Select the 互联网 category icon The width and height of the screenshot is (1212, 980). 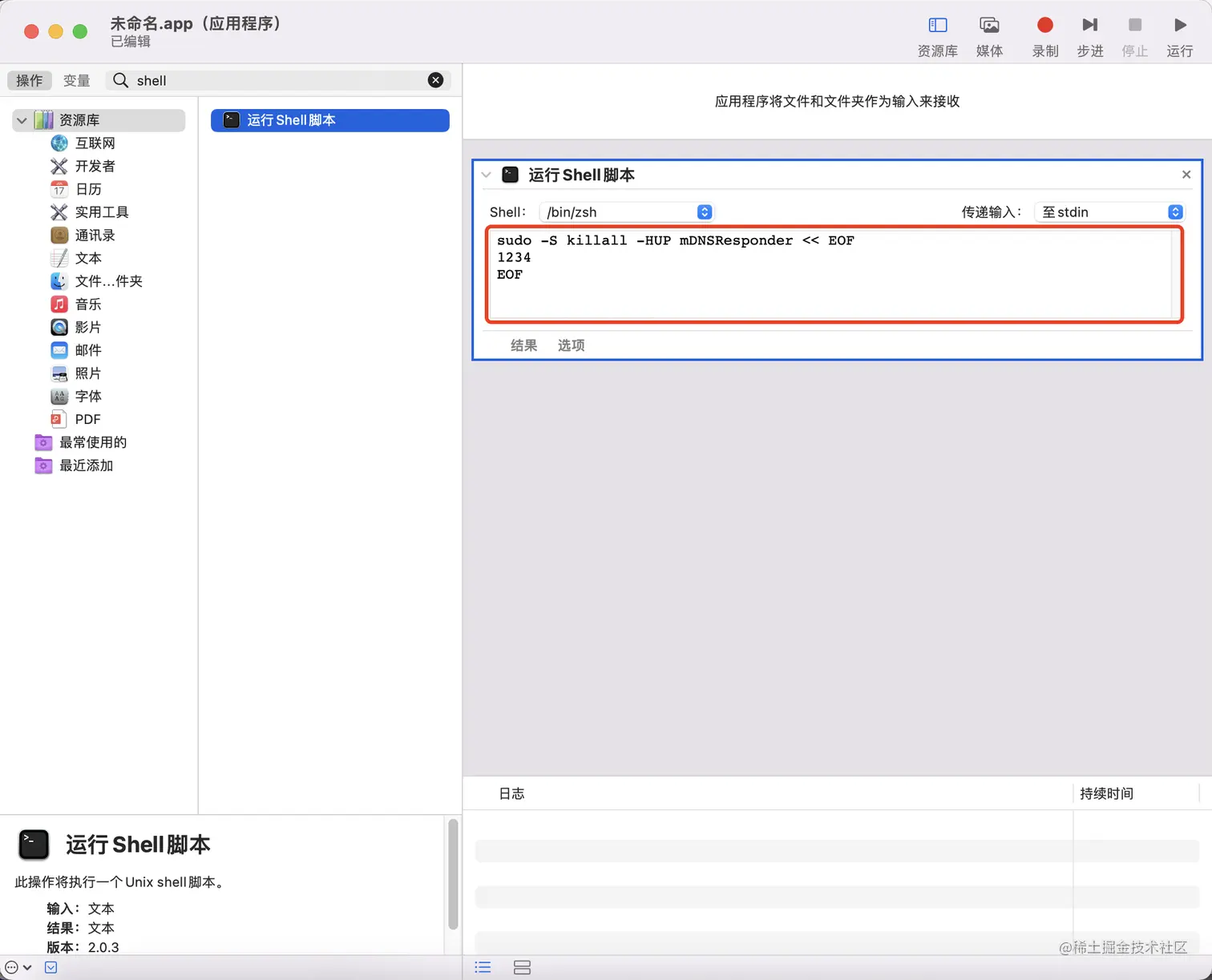(x=59, y=143)
